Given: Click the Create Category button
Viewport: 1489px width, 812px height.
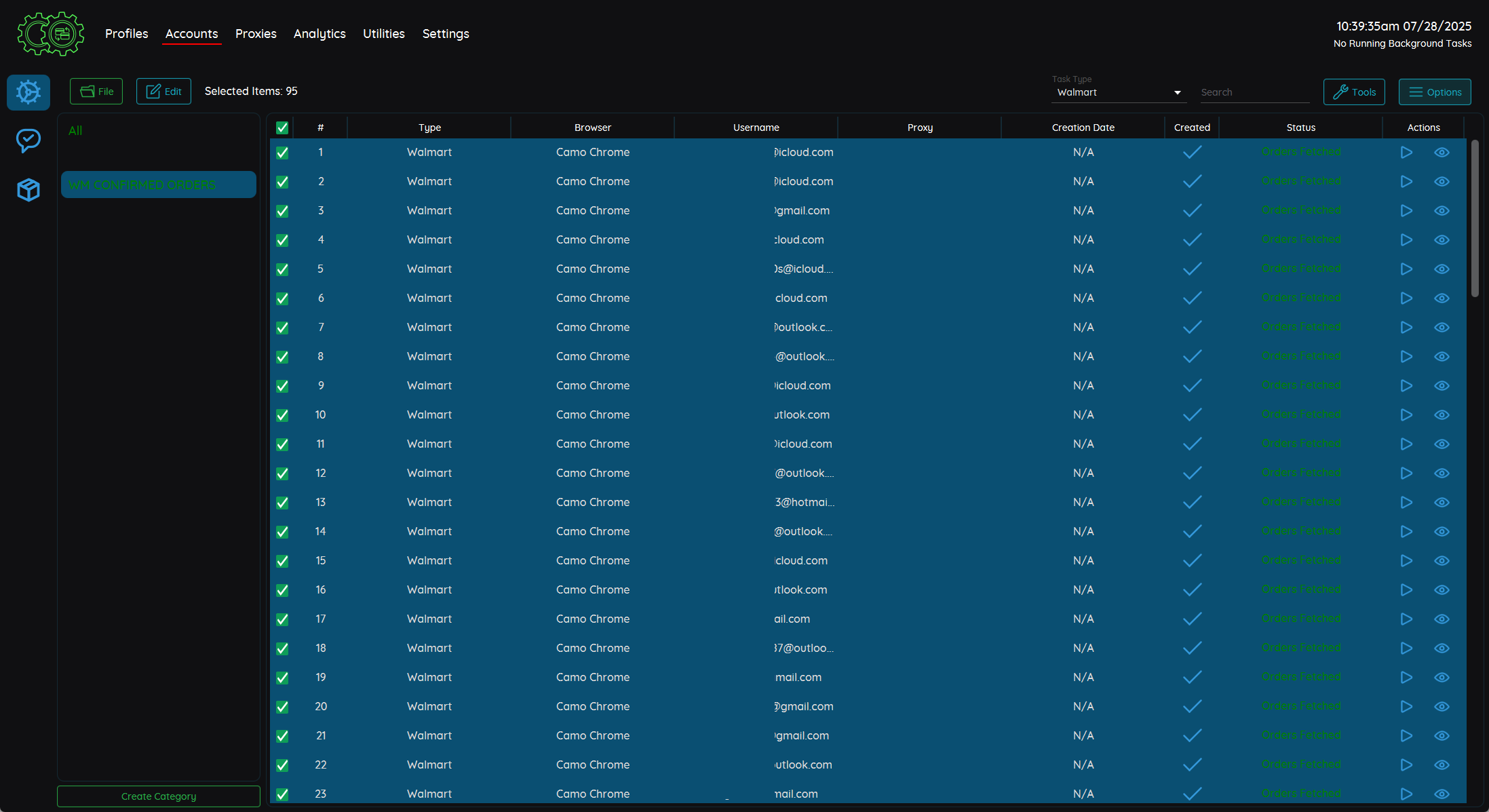Looking at the screenshot, I should point(159,796).
